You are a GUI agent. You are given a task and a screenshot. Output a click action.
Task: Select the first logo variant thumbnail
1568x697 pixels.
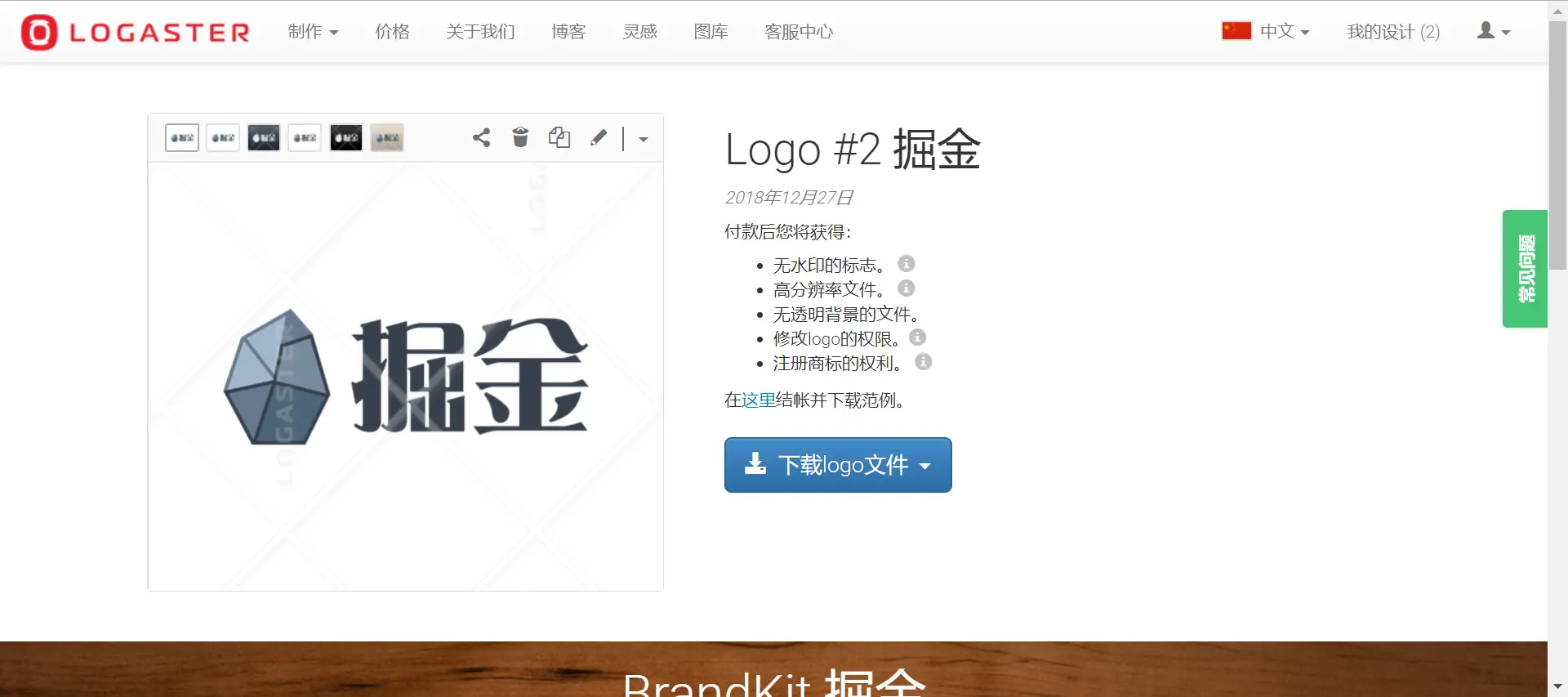tap(182, 137)
